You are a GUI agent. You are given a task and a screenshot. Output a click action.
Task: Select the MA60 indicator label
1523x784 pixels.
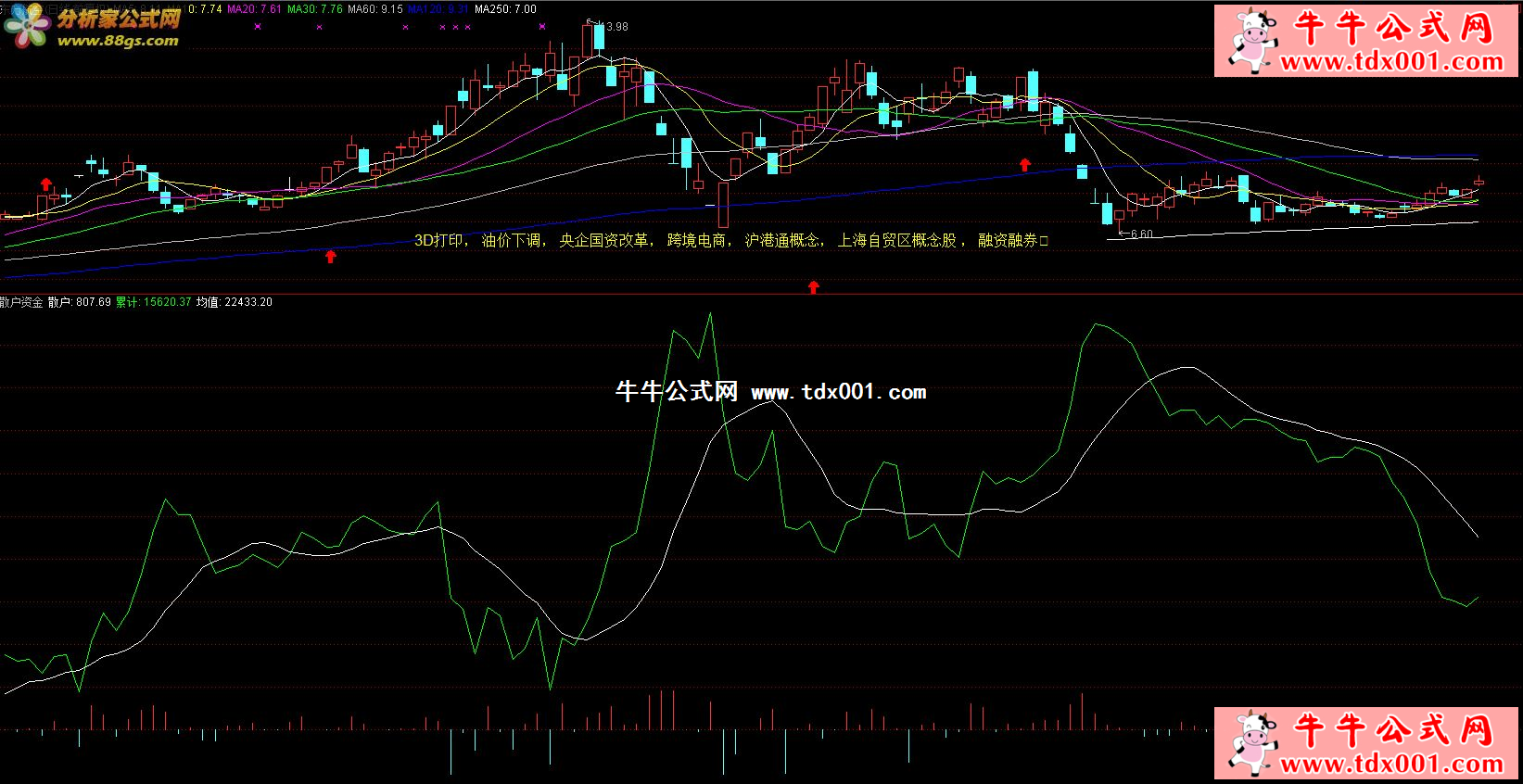tap(375, 9)
